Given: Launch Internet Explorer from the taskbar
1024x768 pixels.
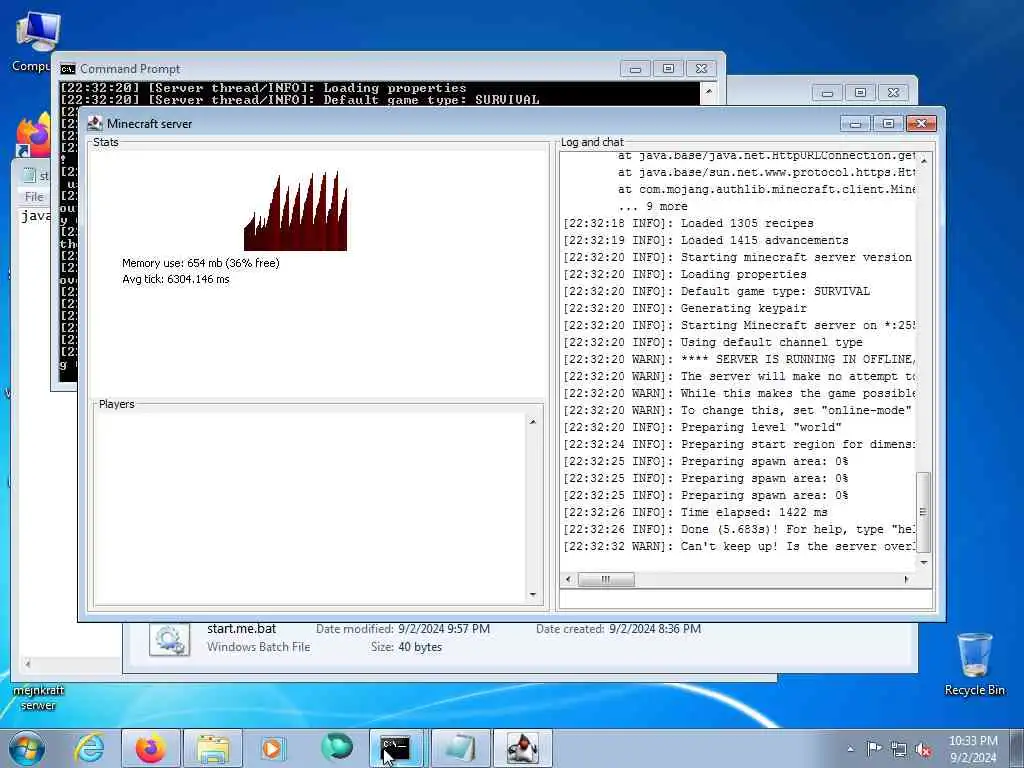Looking at the screenshot, I should 88,748.
